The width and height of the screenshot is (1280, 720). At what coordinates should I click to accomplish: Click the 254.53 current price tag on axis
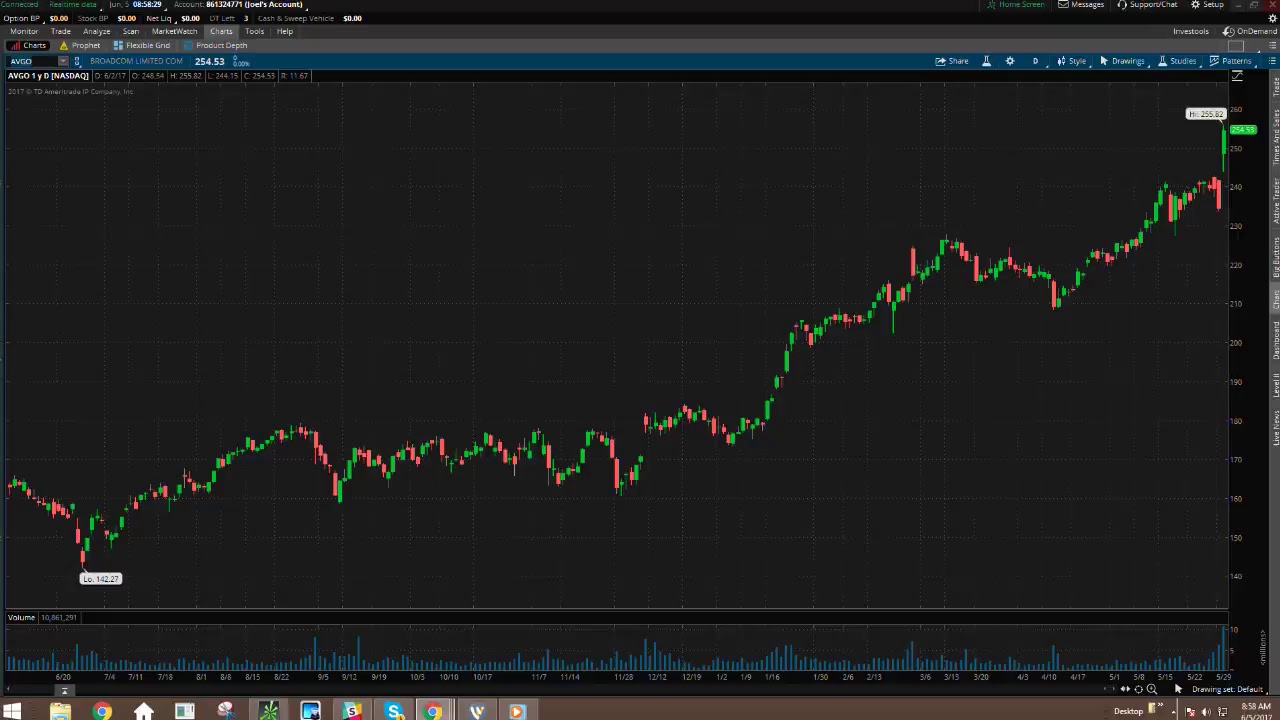coord(1243,130)
